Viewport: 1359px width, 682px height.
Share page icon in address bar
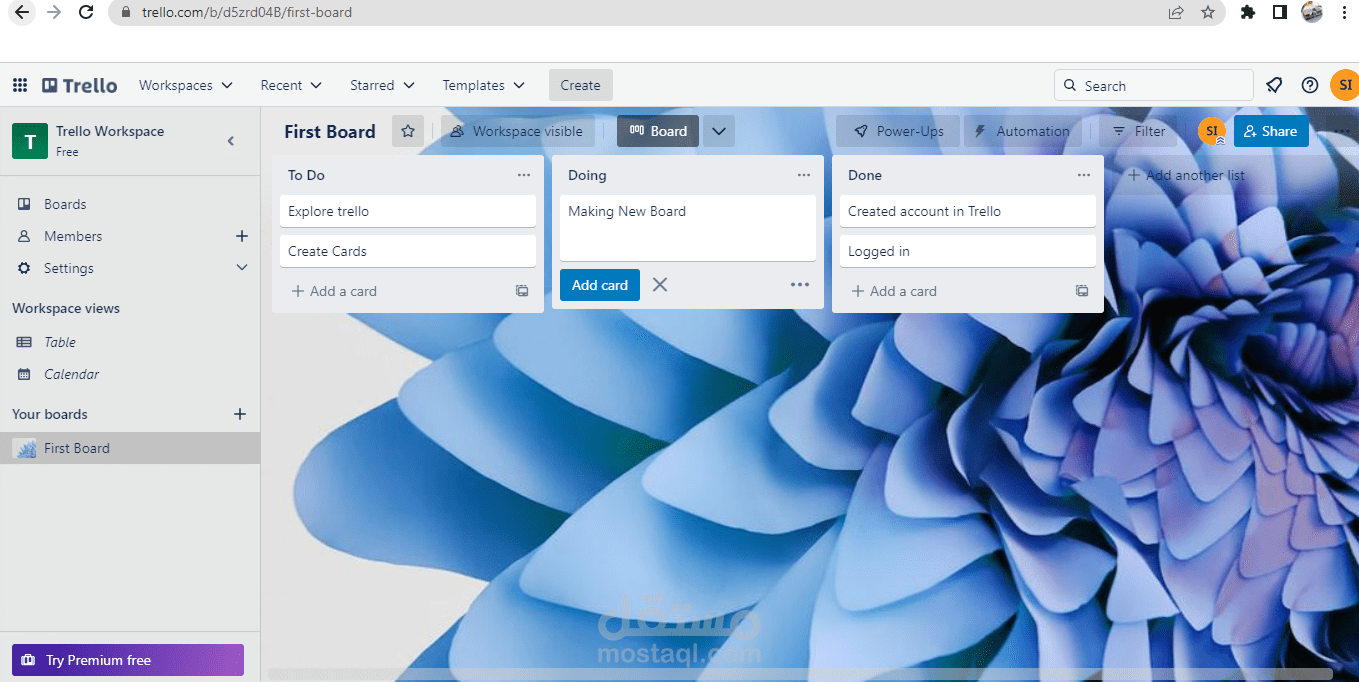(1176, 13)
